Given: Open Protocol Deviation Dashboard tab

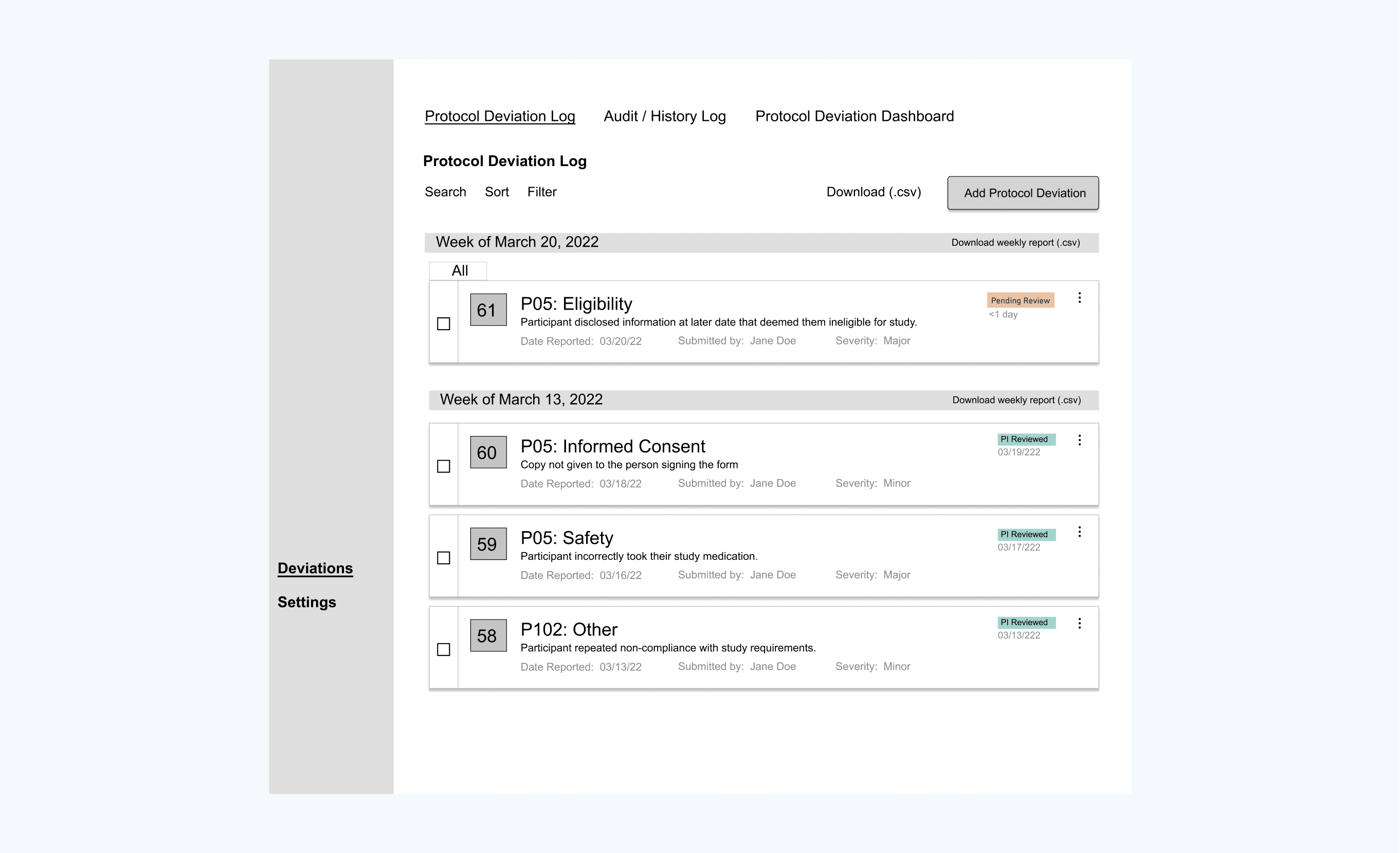Looking at the screenshot, I should coord(854,117).
